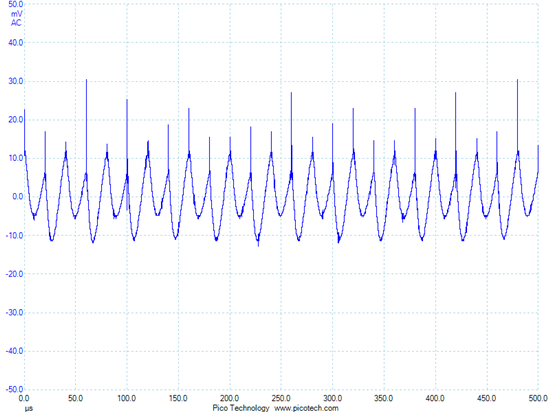Click the 30.0 voltage axis label
This screenshot has width=550, height=412.
click(x=15, y=81)
